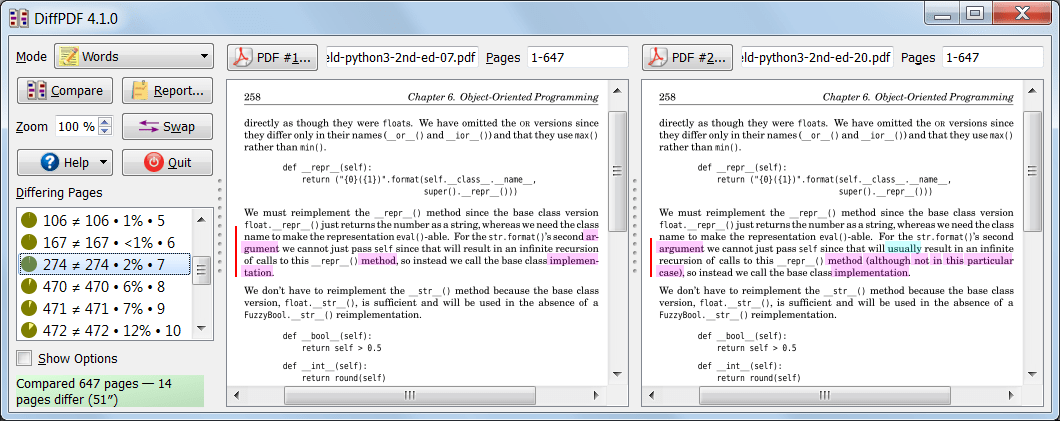Click the splitter handle between left panel and PDFs
The width and height of the screenshot is (1060, 421).
[220, 225]
